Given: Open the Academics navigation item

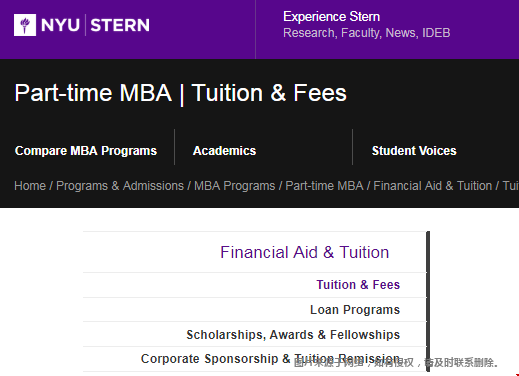Looking at the screenshot, I should 224,151.
